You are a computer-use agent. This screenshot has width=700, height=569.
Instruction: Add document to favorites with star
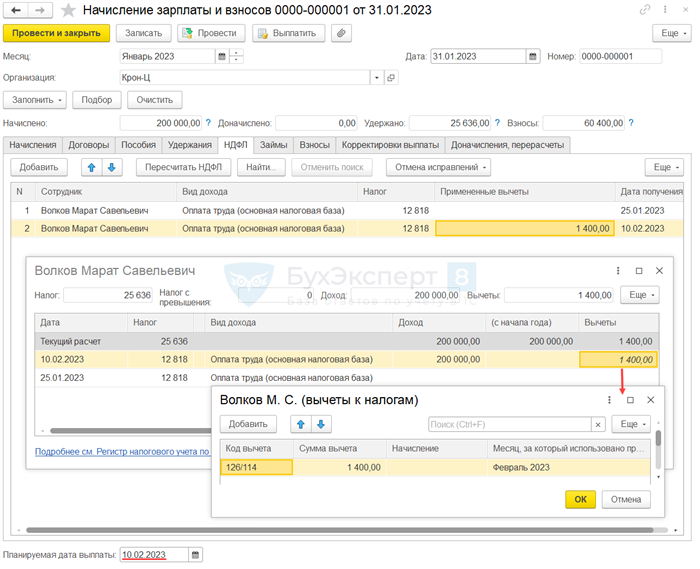(68, 10)
